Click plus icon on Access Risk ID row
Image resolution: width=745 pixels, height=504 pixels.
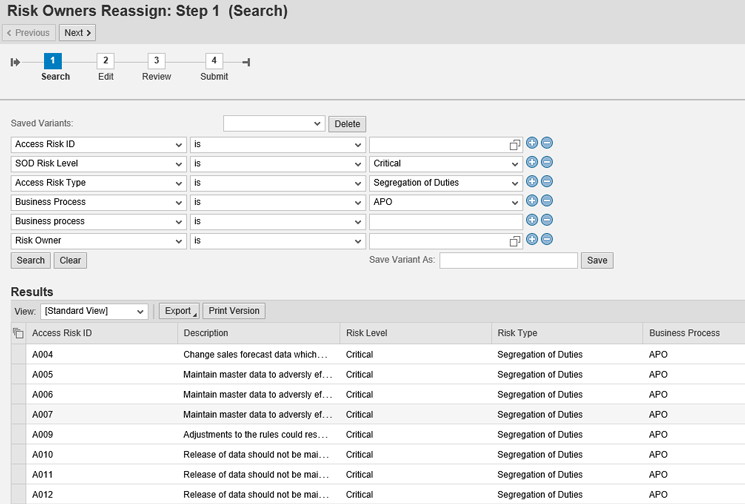coord(532,143)
